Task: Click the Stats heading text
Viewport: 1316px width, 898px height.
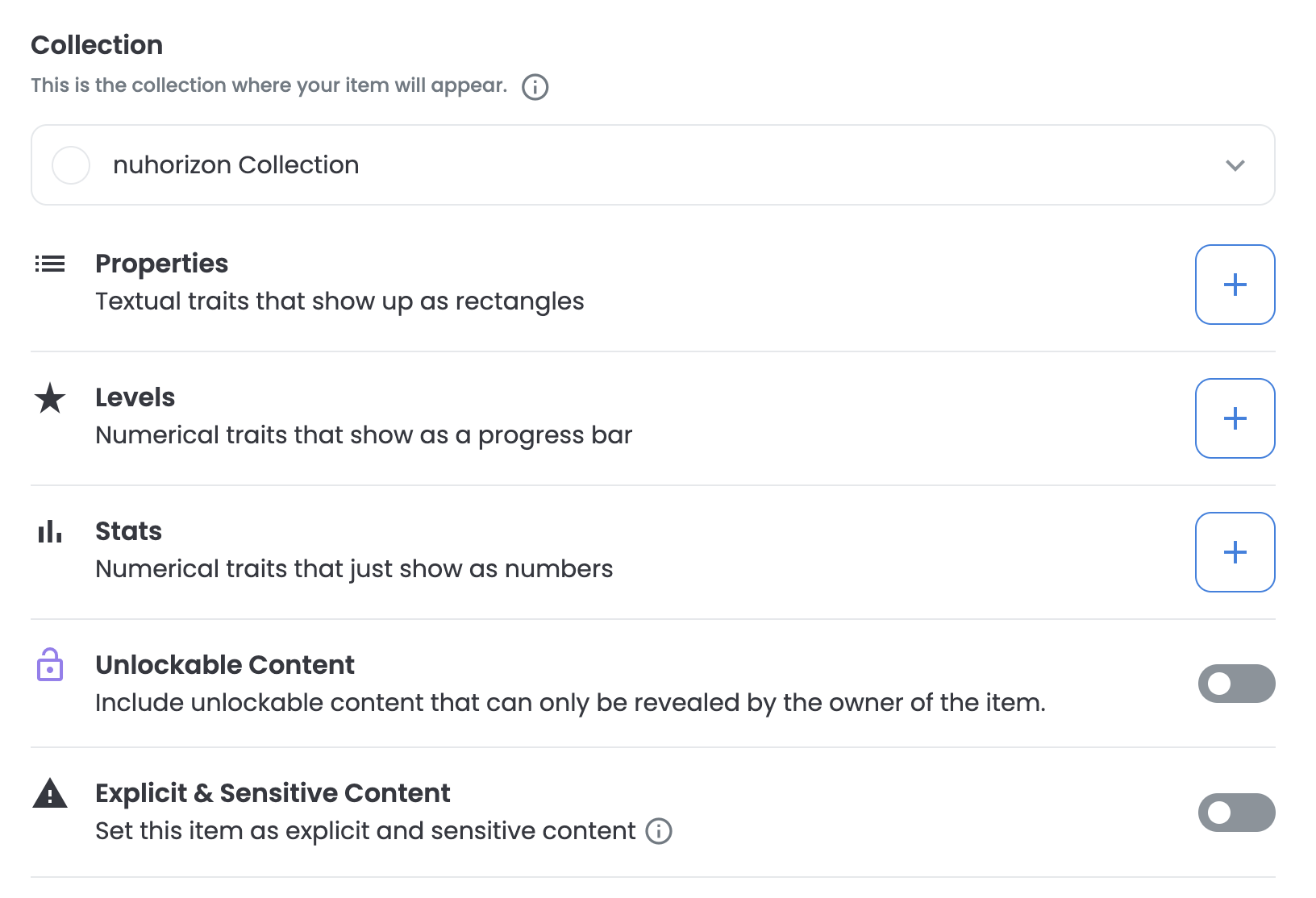Action: [128, 531]
